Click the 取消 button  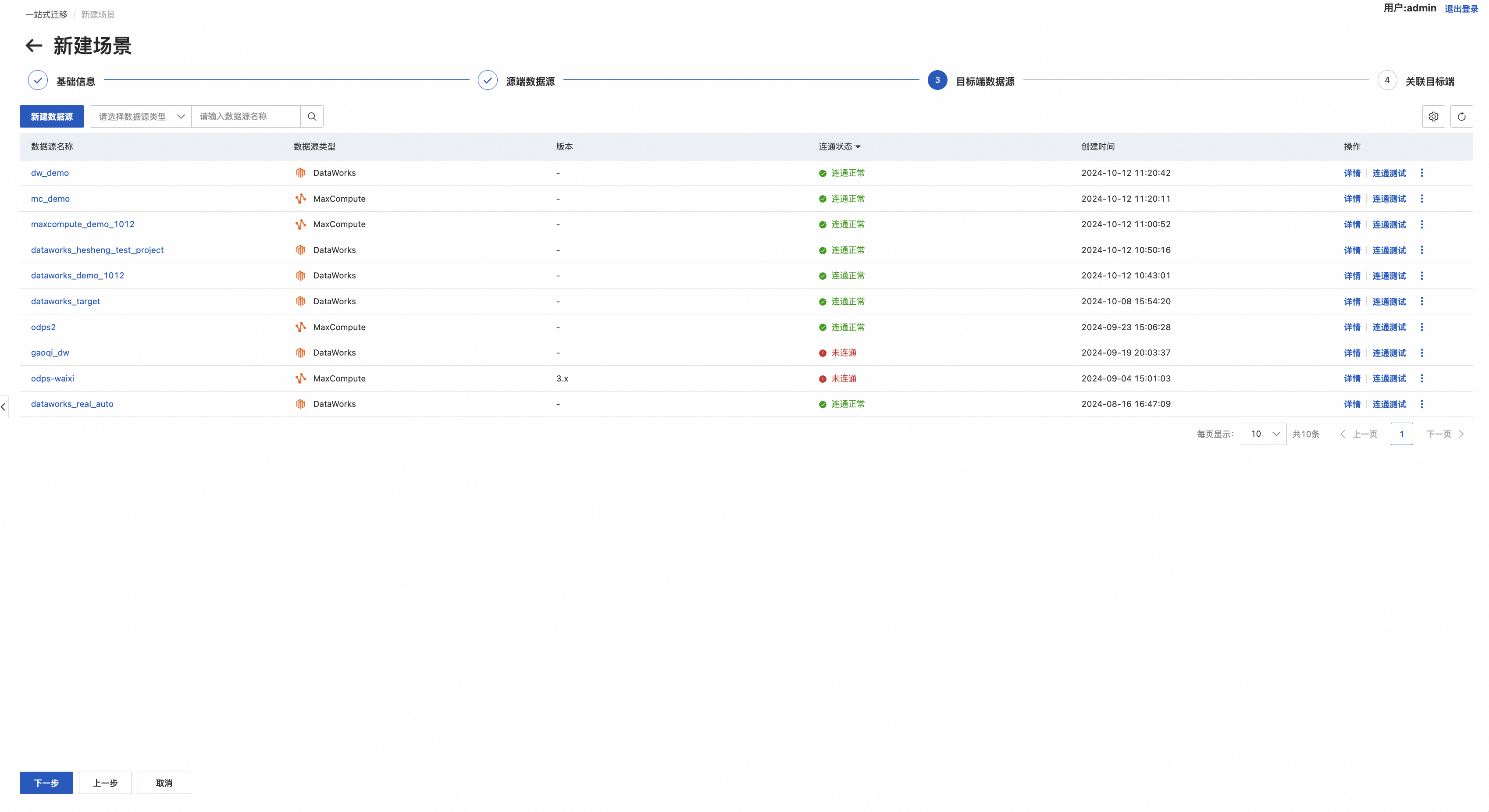(x=164, y=783)
